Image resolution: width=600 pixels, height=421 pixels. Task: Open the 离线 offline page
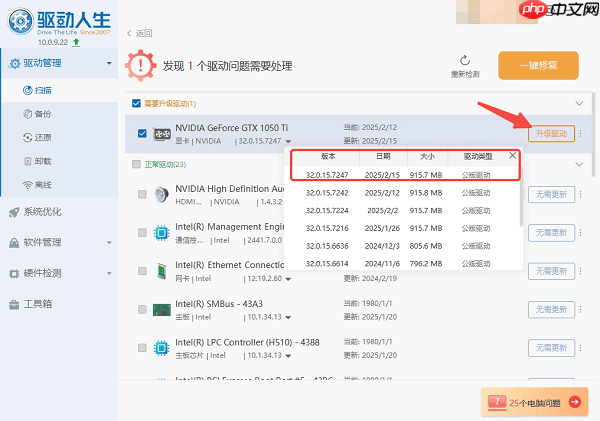pyautogui.click(x=37, y=185)
